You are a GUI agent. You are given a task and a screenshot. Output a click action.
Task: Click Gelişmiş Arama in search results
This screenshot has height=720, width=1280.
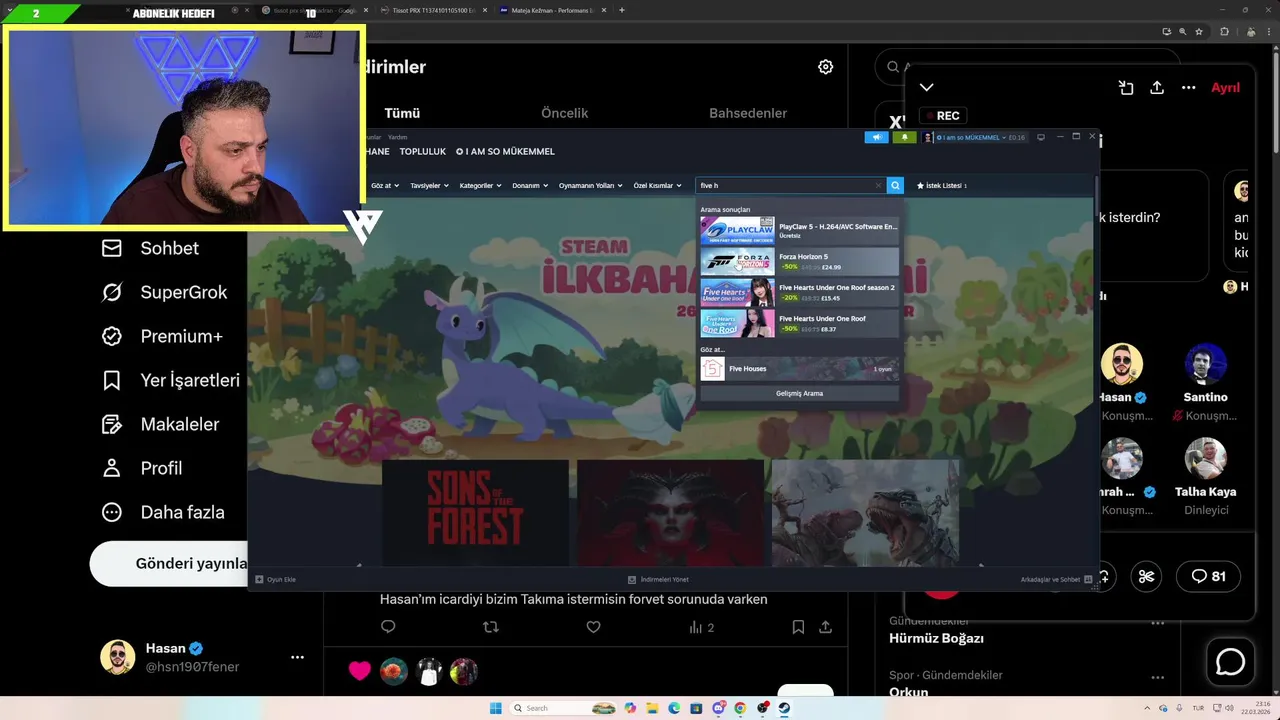pos(799,393)
